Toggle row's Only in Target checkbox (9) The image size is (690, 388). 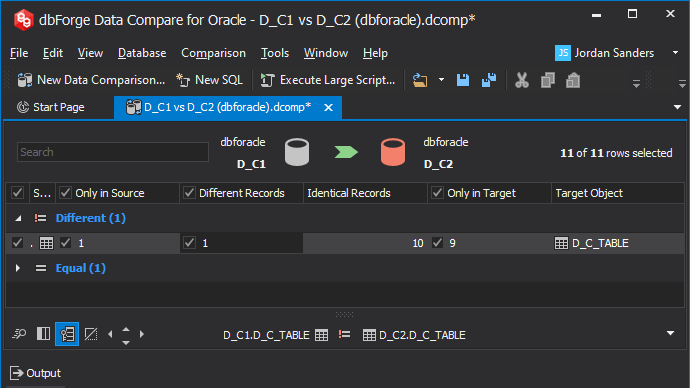point(437,243)
